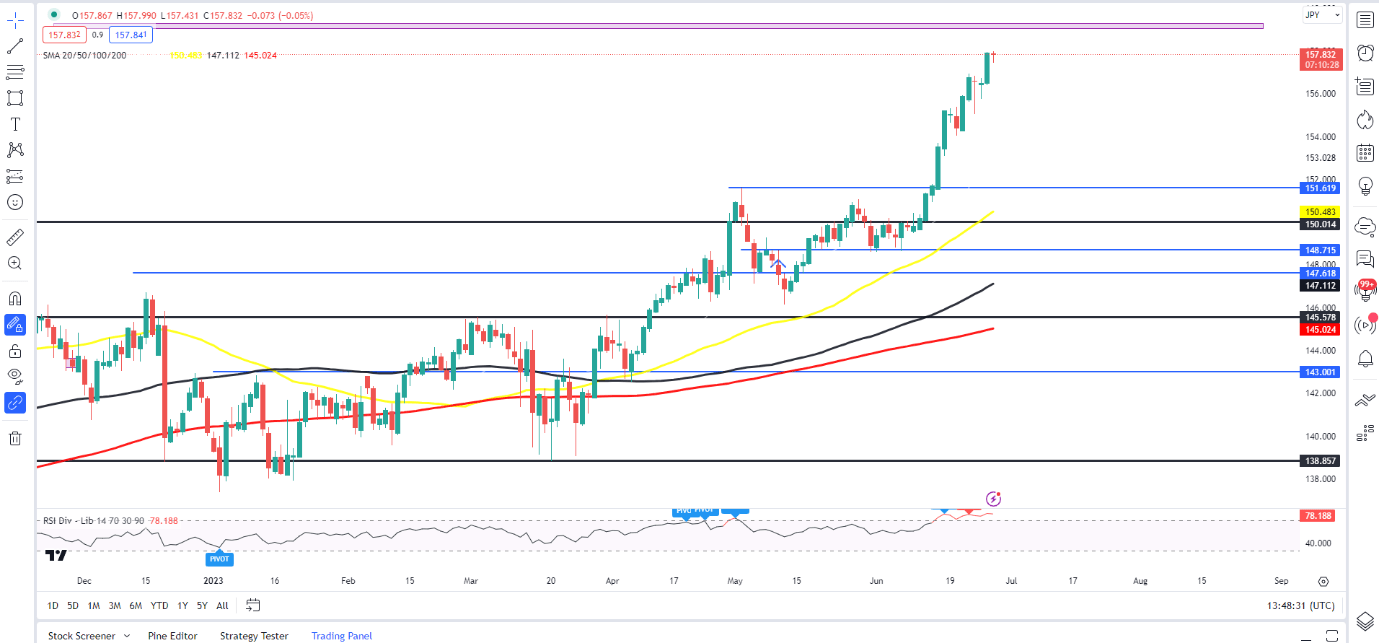Open the alerts clock panel
Image resolution: width=1379 pixels, height=643 pixels.
pos(1365,52)
